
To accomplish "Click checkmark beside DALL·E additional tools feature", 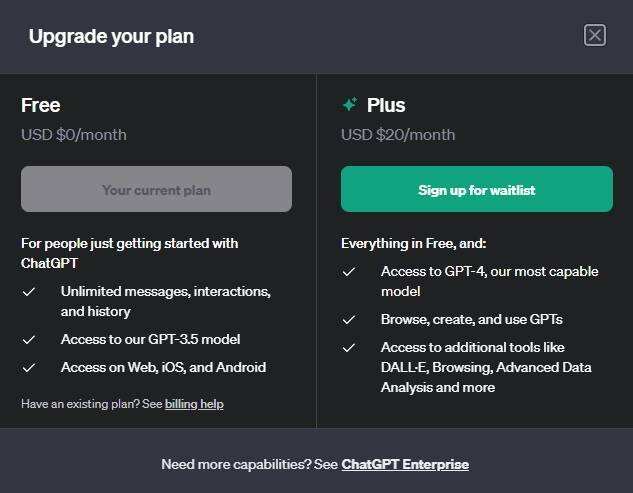I will 349,348.
